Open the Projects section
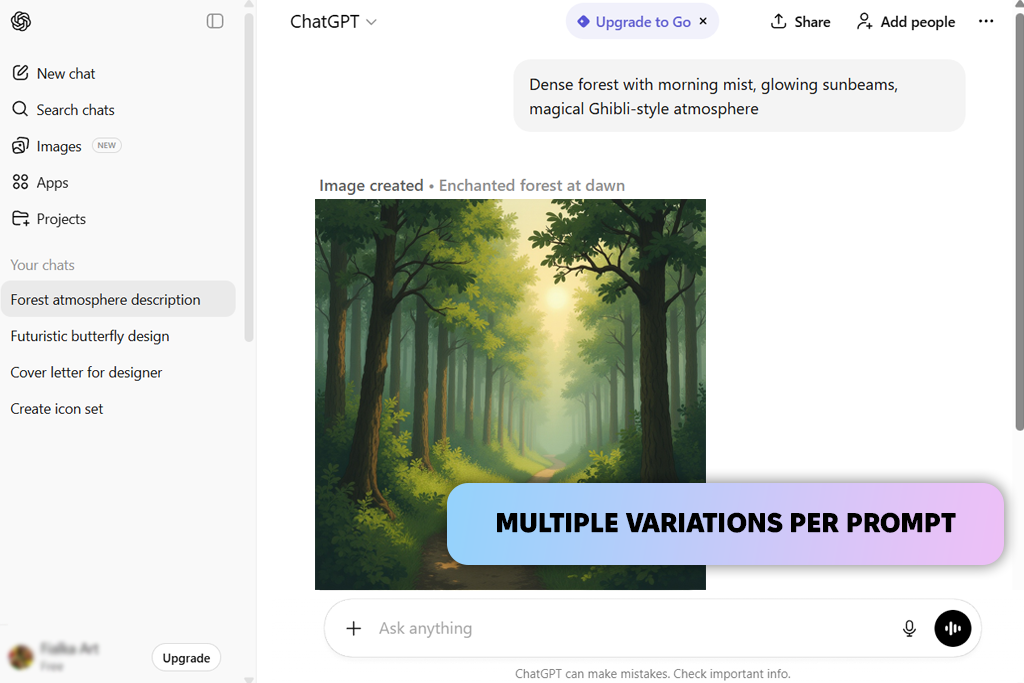 (x=49, y=219)
